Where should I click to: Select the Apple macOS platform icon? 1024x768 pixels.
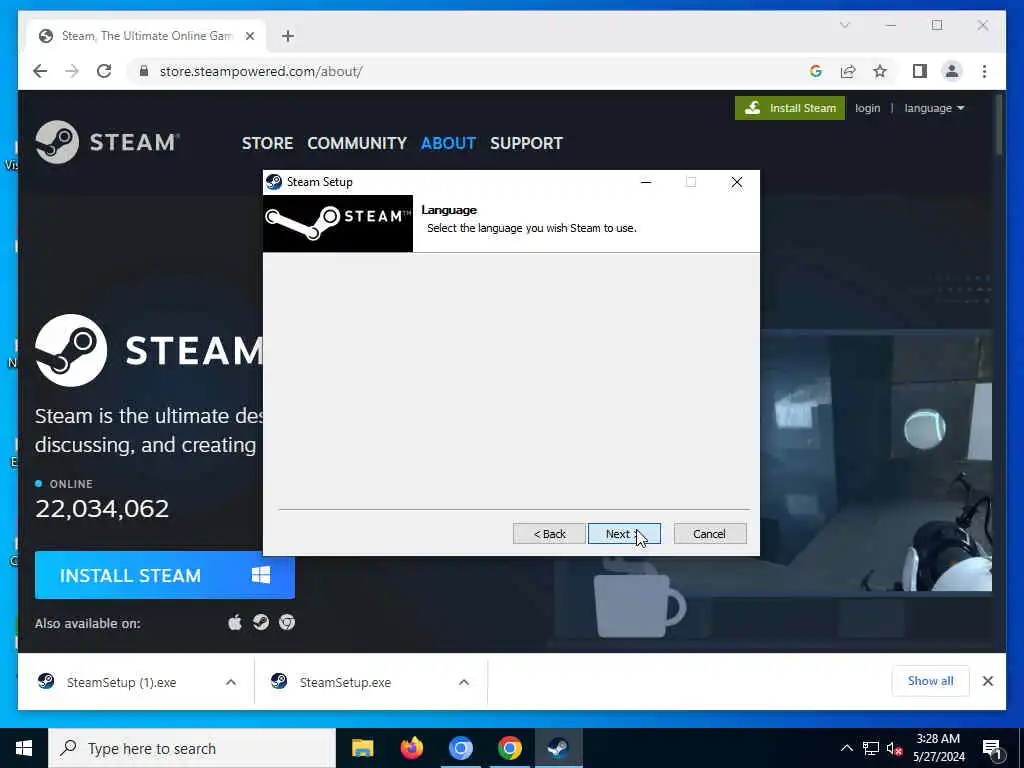(x=234, y=622)
